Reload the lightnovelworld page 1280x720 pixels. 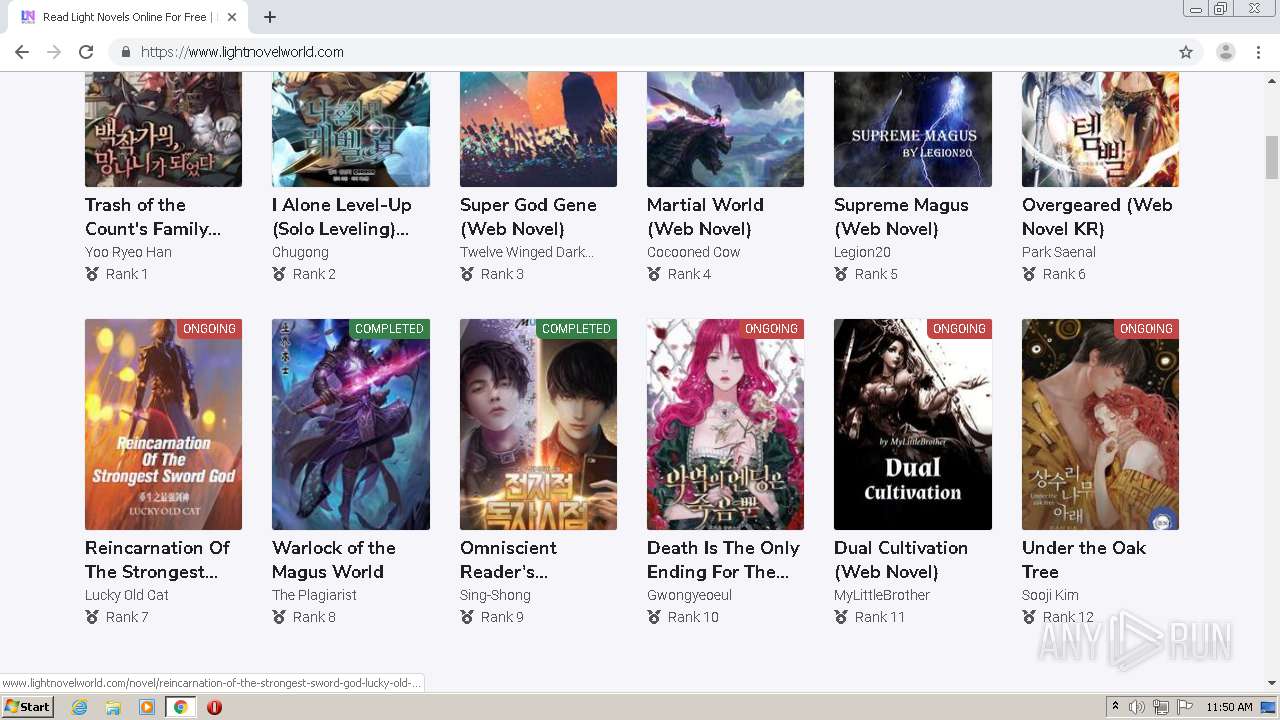(x=86, y=52)
